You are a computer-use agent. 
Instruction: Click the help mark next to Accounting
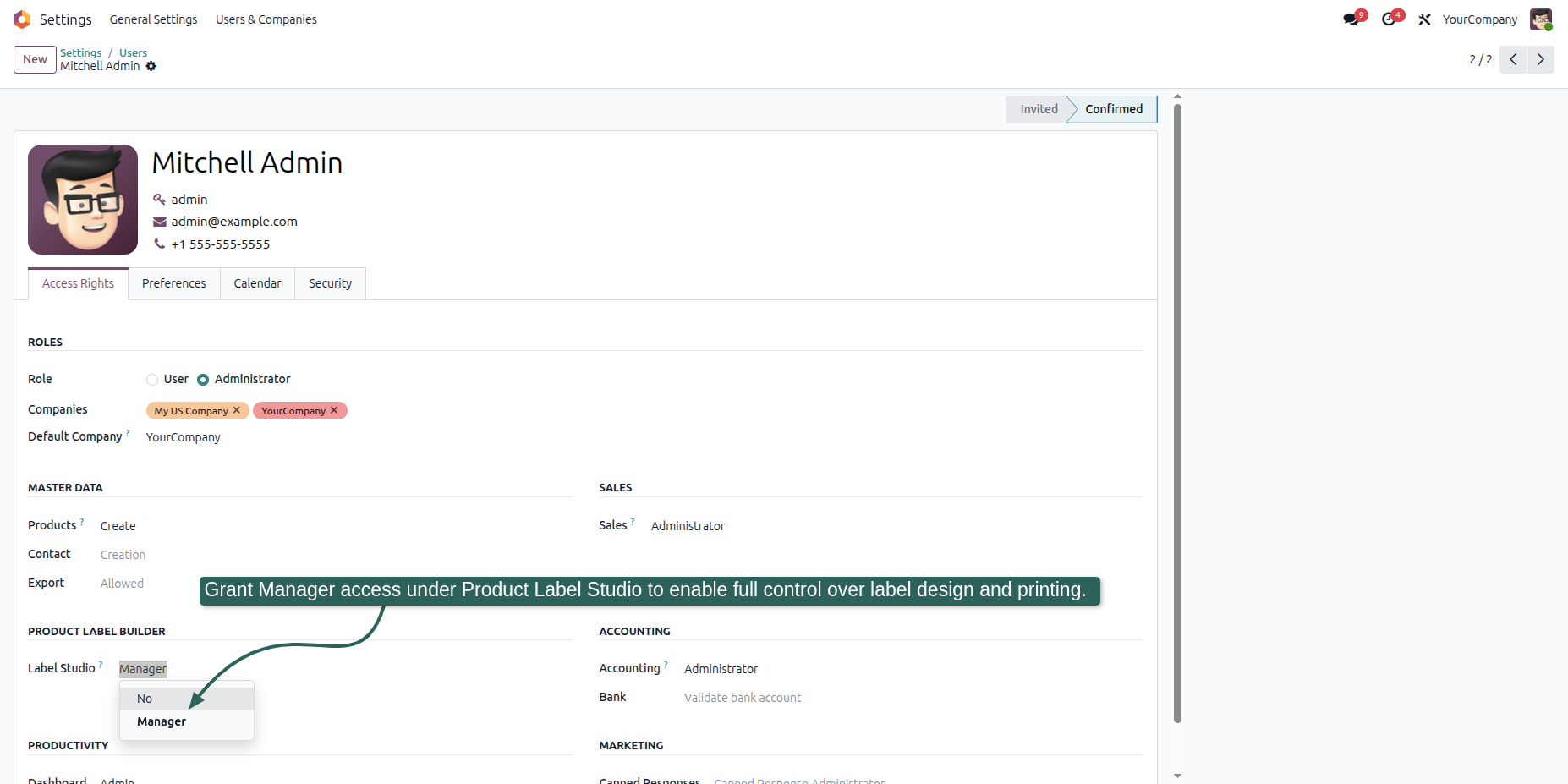point(666,665)
